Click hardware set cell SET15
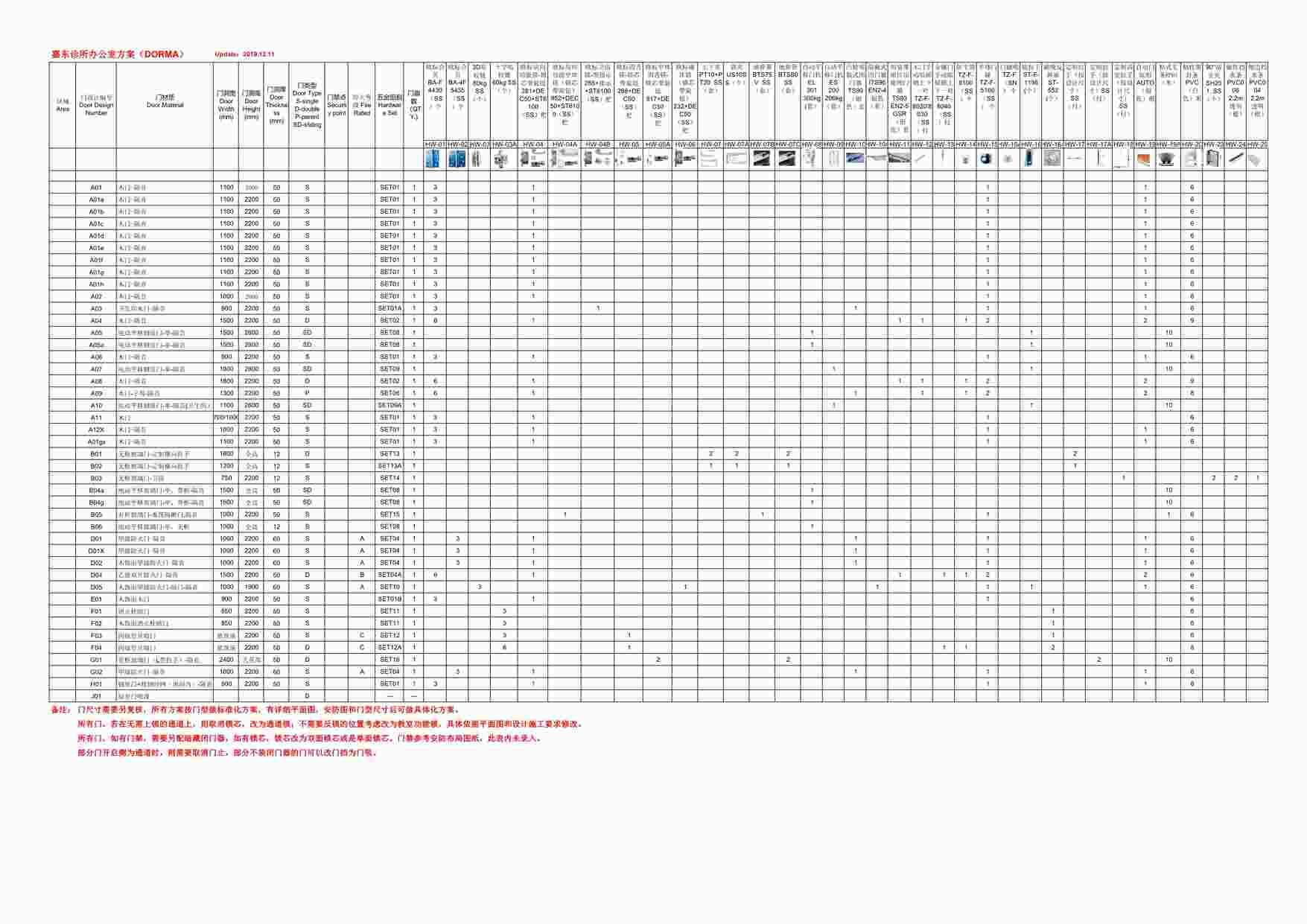Viewport: 1307px width, 924px height. coord(389,514)
